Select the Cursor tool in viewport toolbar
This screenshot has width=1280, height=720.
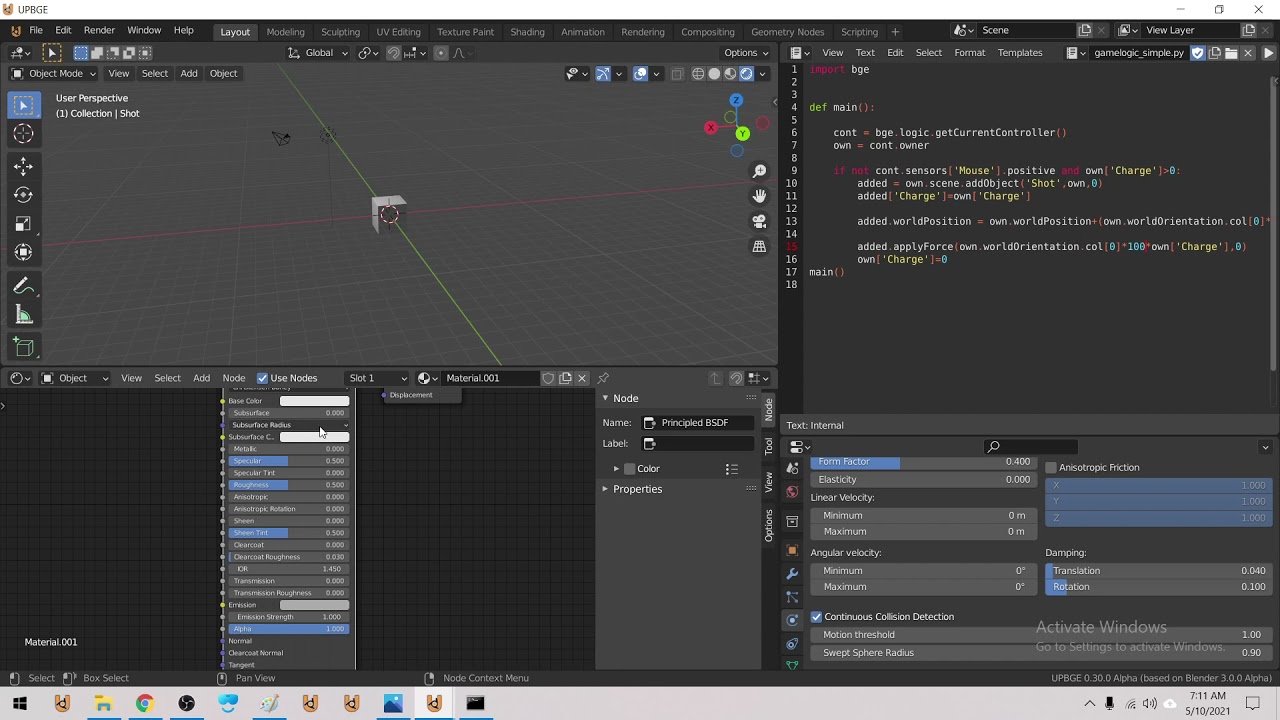coord(23,134)
